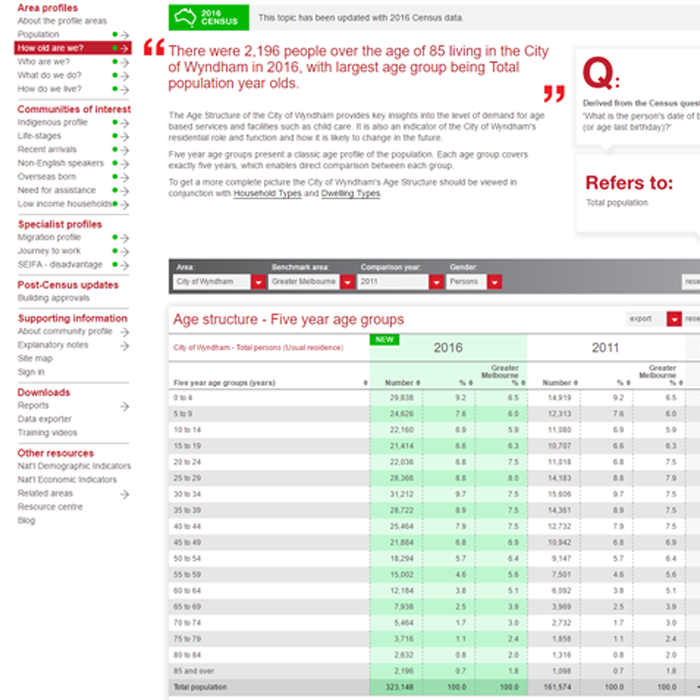Viewport: 700px width, 700px height.
Task: Click the 2011 column header
Action: pyautogui.click(x=605, y=348)
